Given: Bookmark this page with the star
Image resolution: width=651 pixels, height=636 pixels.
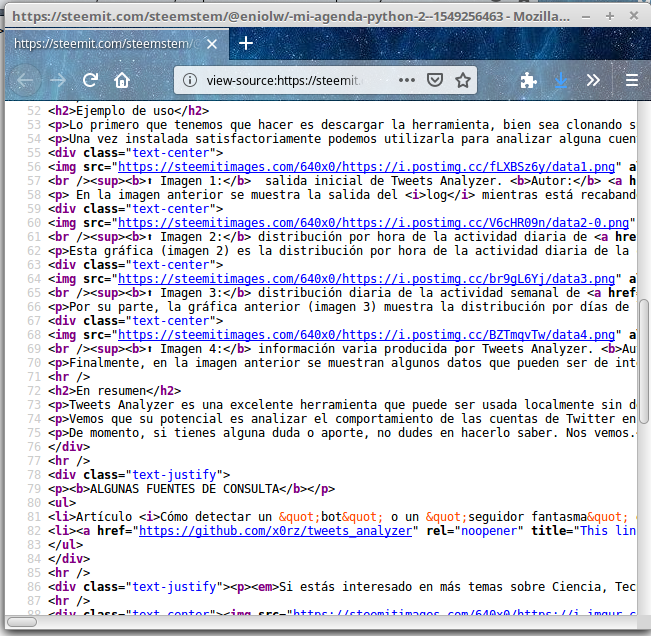Looking at the screenshot, I should pos(463,80).
